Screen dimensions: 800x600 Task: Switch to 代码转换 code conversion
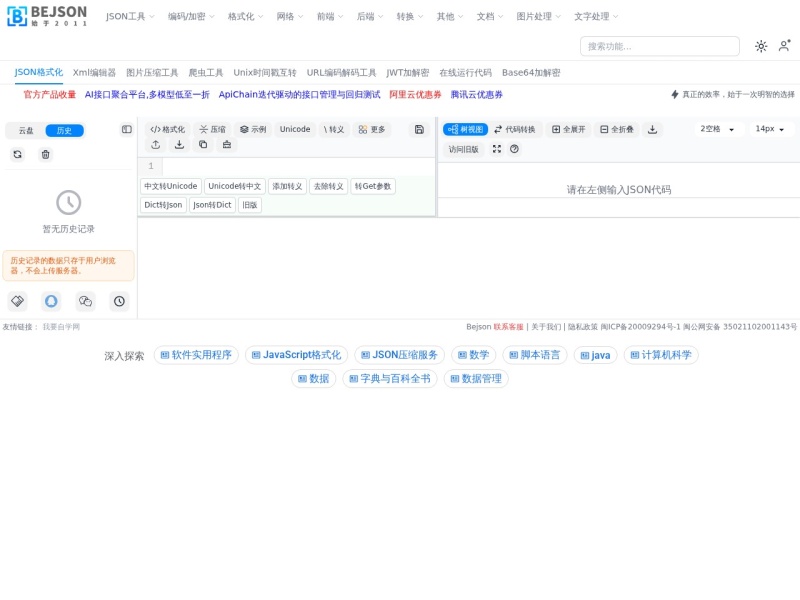coord(515,130)
